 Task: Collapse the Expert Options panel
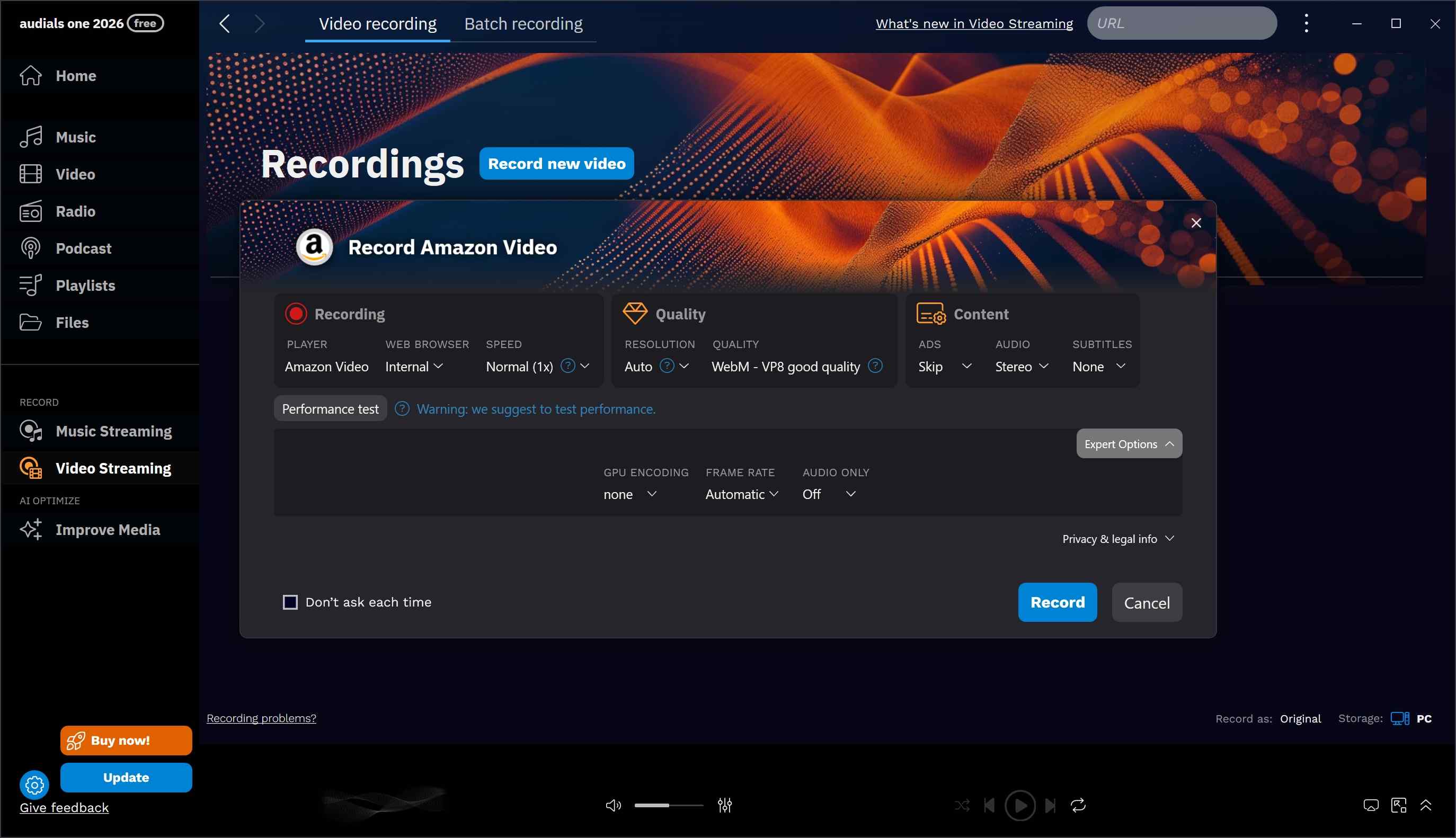tap(1128, 443)
